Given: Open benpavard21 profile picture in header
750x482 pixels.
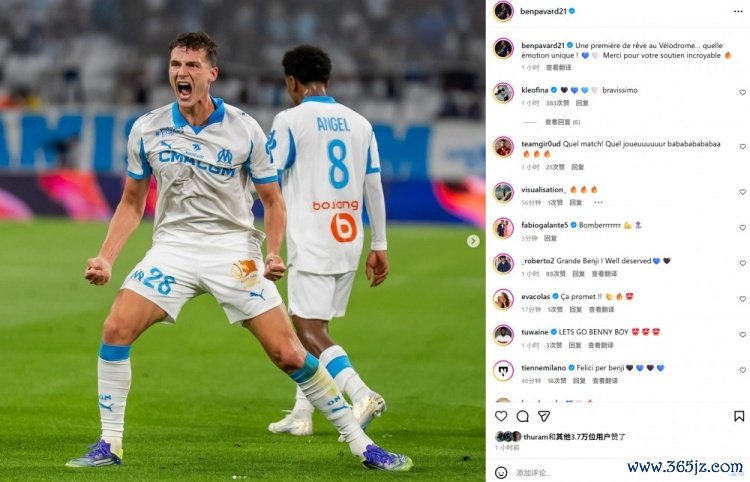Looking at the screenshot, I should 503,11.
